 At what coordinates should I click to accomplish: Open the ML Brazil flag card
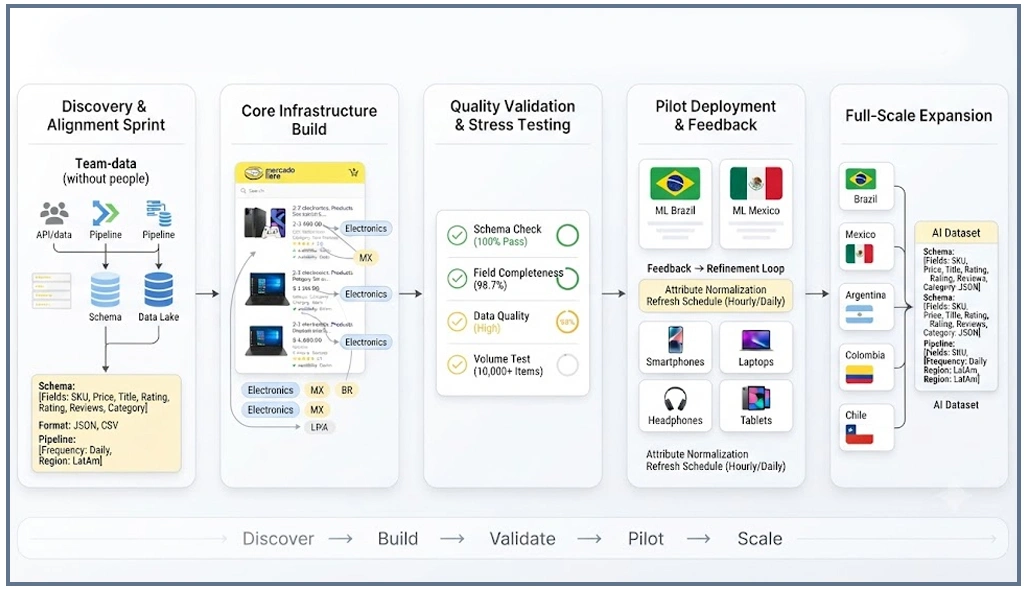[675, 204]
